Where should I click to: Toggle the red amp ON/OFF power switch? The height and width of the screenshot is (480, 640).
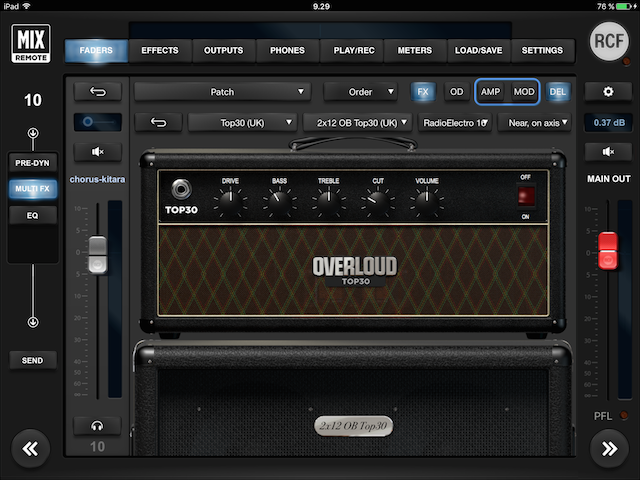coord(526,196)
